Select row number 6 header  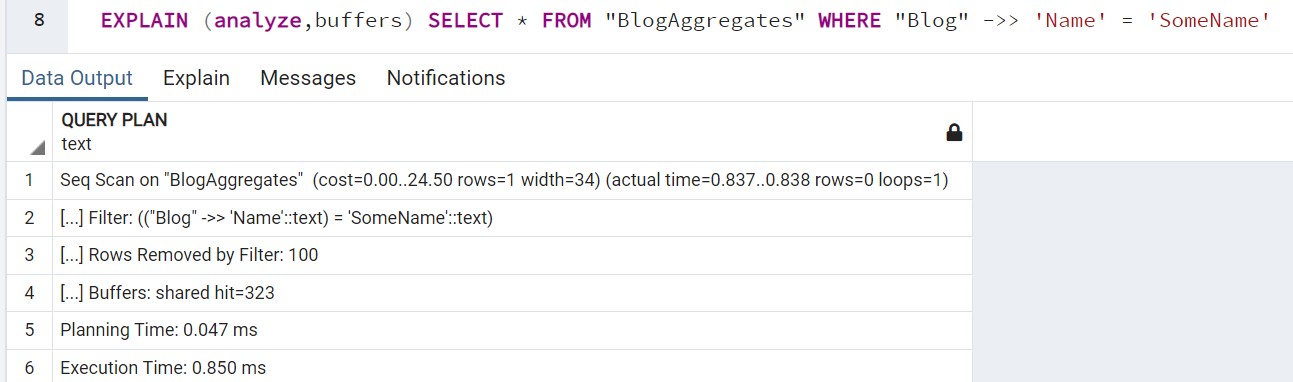coord(29,367)
